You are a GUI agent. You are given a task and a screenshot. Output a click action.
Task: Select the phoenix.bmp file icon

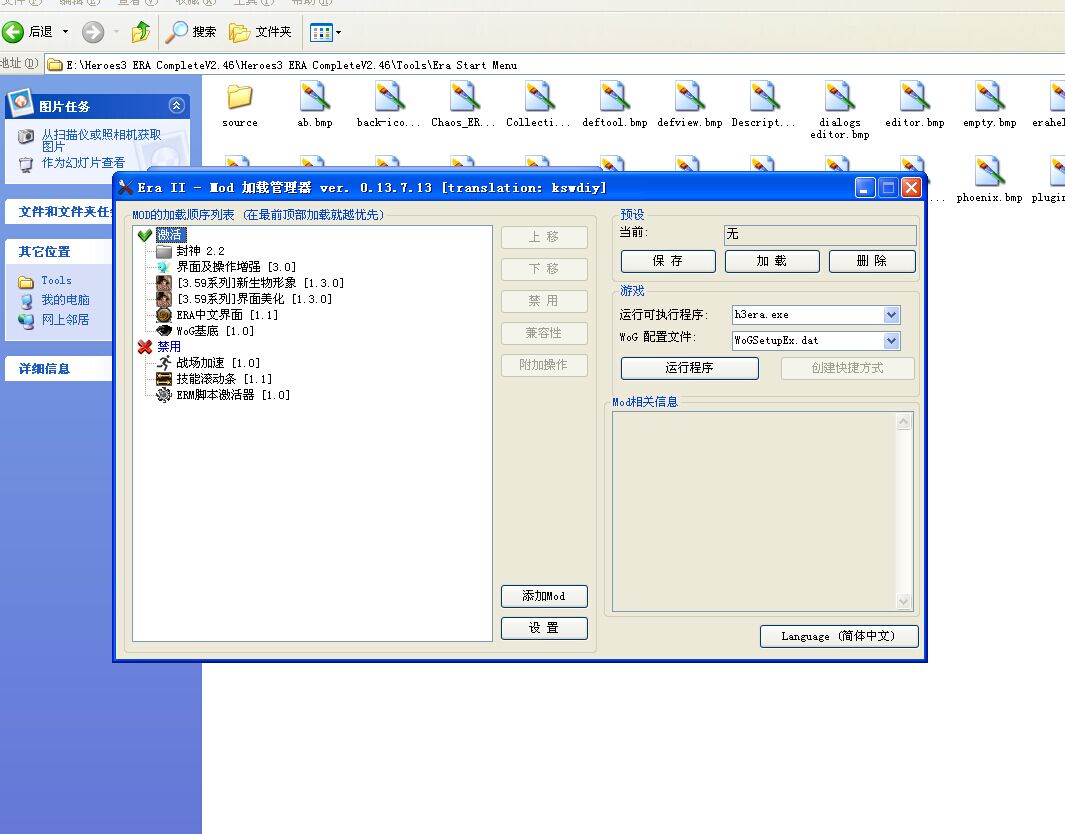[x=989, y=171]
